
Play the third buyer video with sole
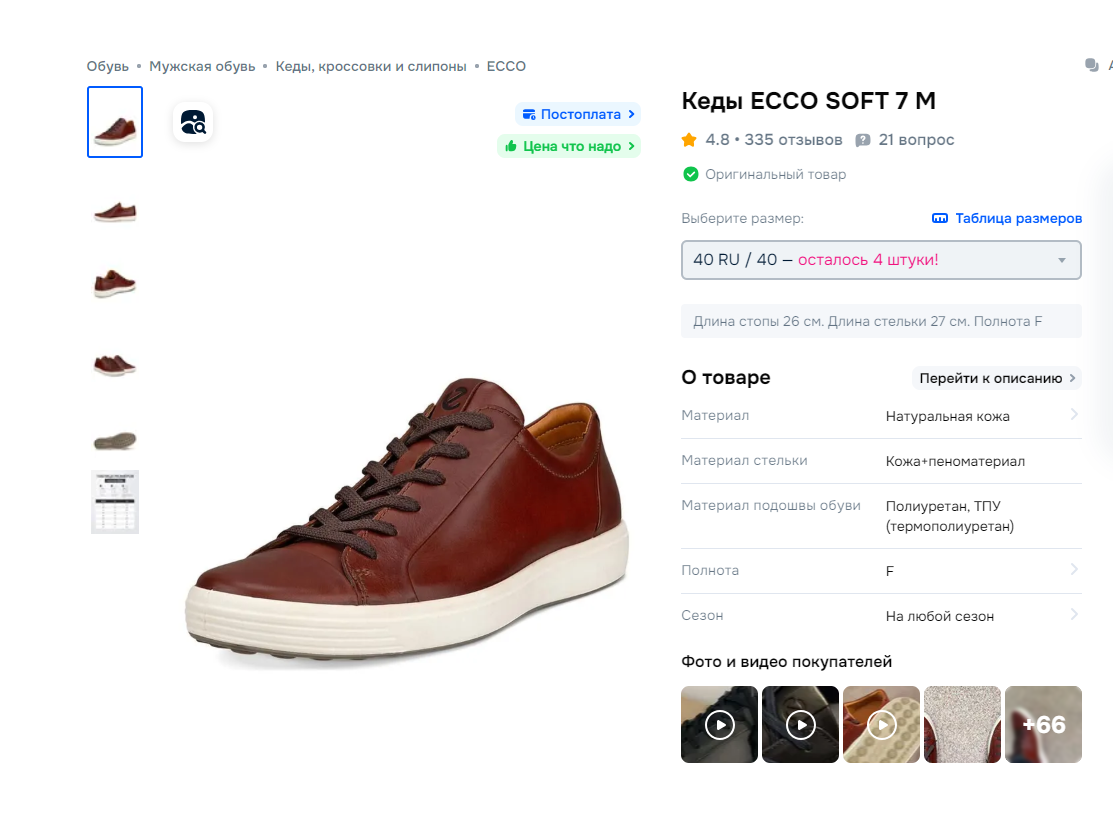point(881,724)
